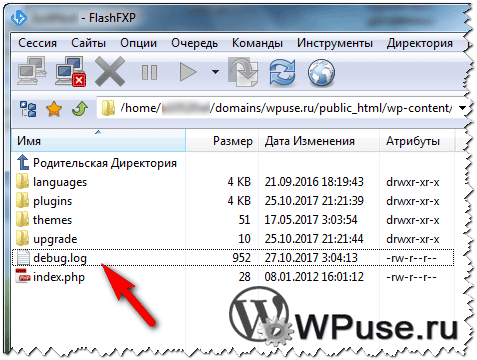Click attributes drwxr-xr-x of plugins
The height and width of the screenshot is (360, 477).
pos(413,201)
